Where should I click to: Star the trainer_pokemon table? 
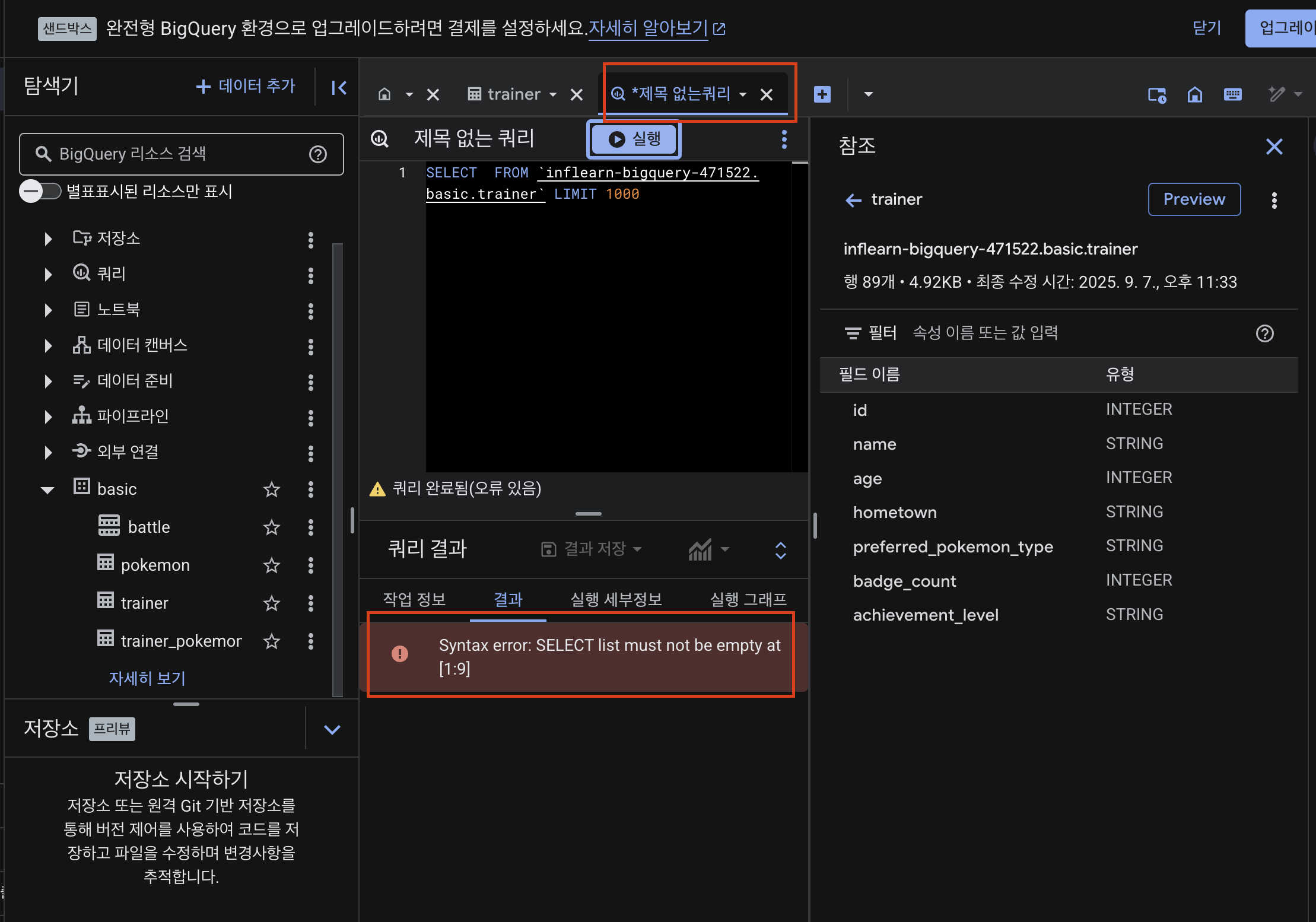coord(272,641)
